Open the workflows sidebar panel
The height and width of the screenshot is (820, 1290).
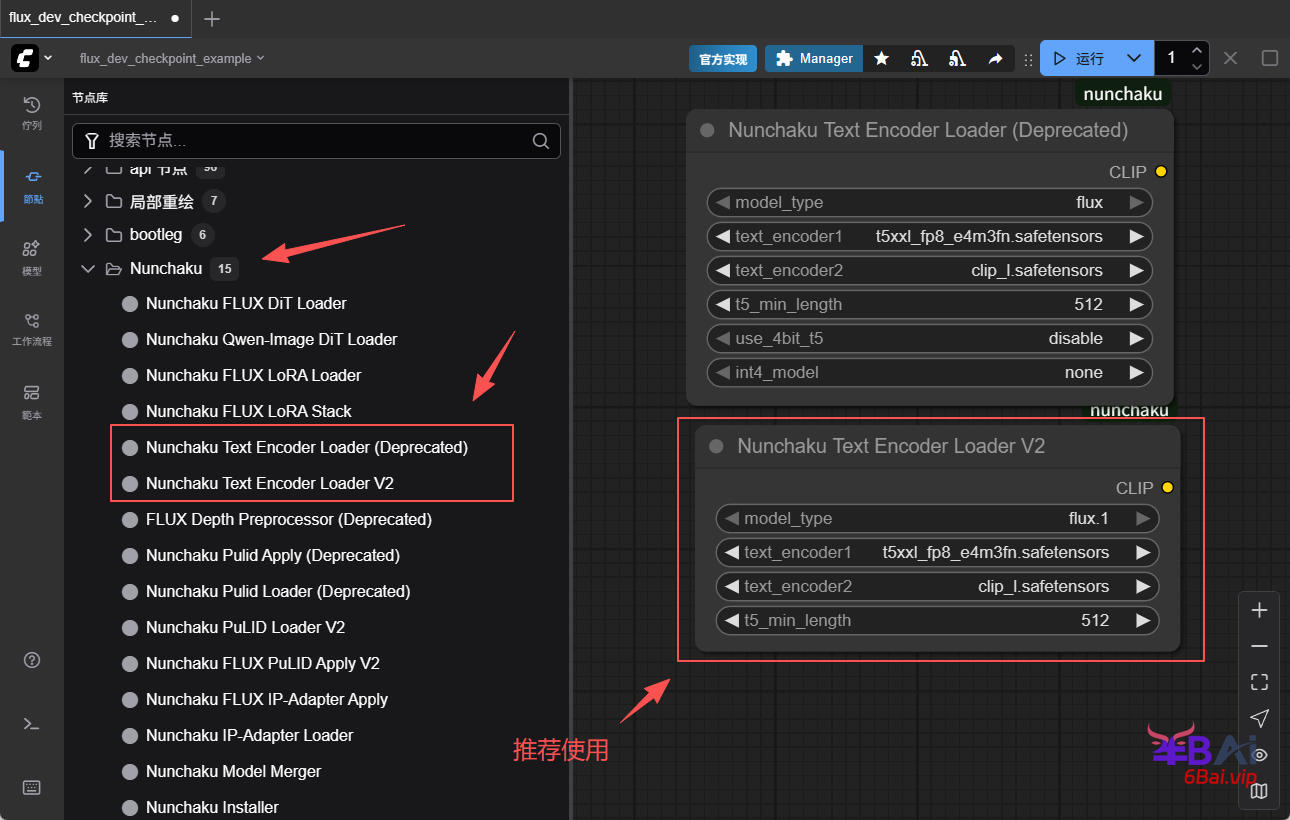tap(32, 328)
